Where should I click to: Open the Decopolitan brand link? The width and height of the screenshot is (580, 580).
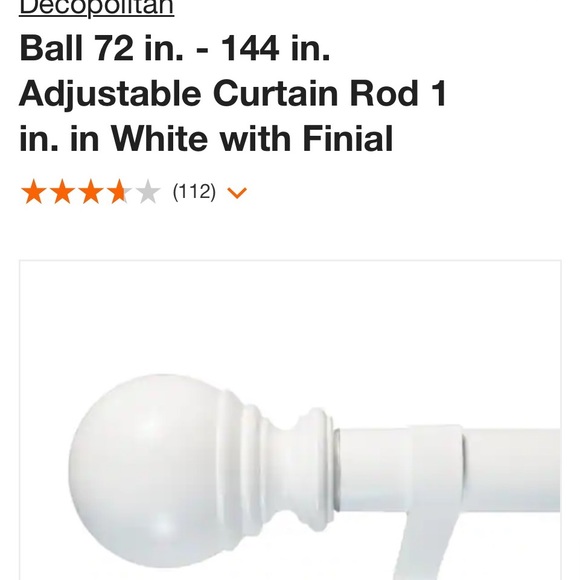97,7
